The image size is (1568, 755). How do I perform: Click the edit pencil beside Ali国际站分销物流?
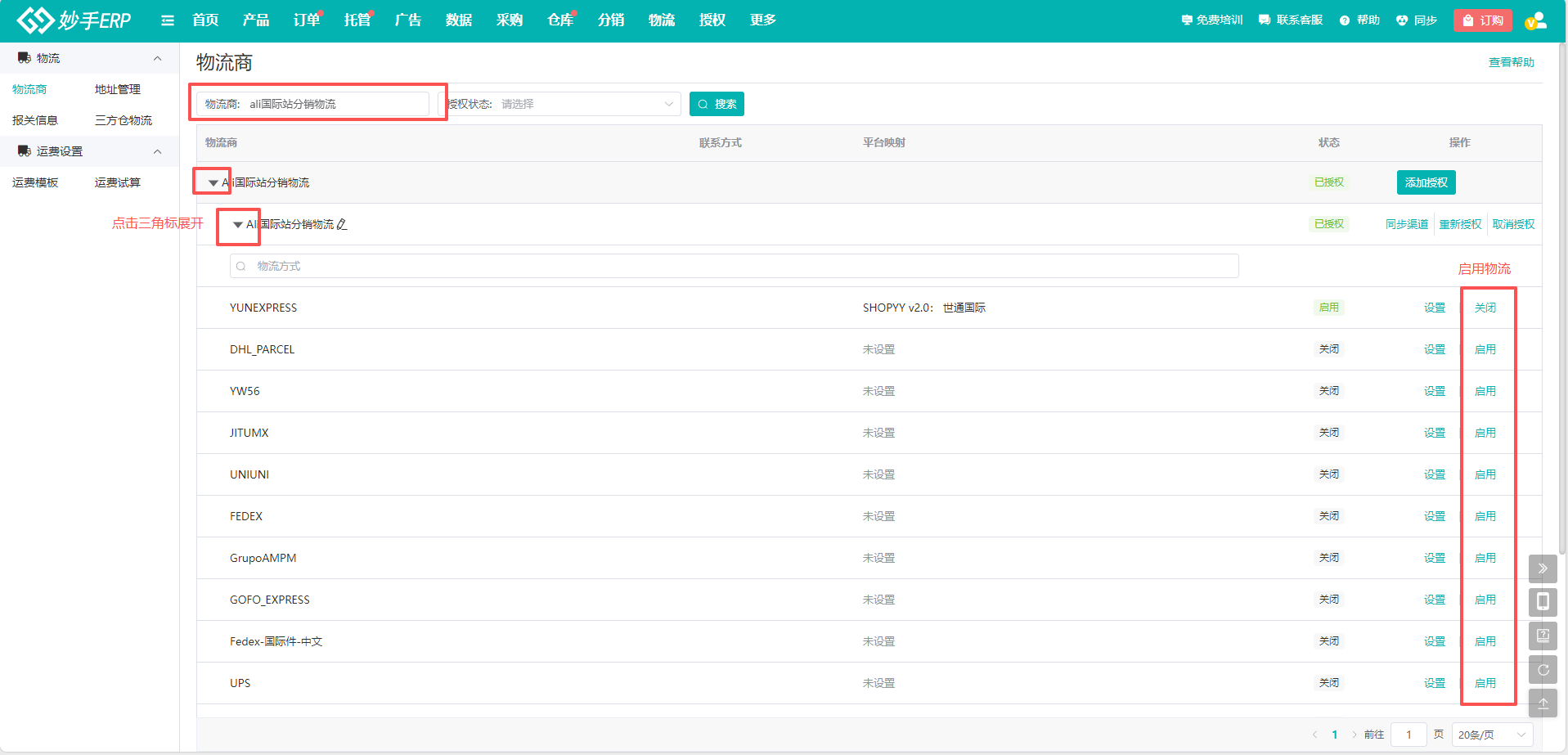tap(342, 224)
